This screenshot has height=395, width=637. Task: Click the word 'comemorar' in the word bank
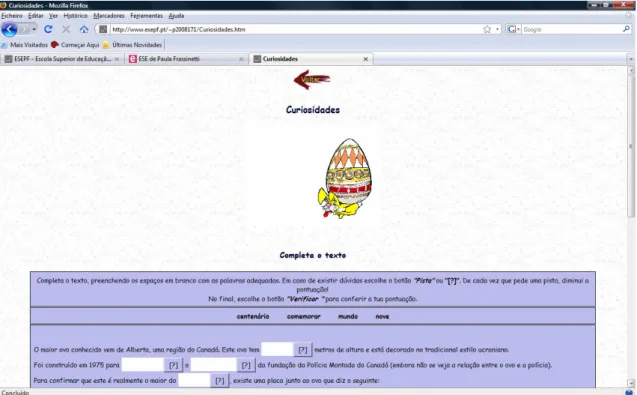tap(303, 316)
